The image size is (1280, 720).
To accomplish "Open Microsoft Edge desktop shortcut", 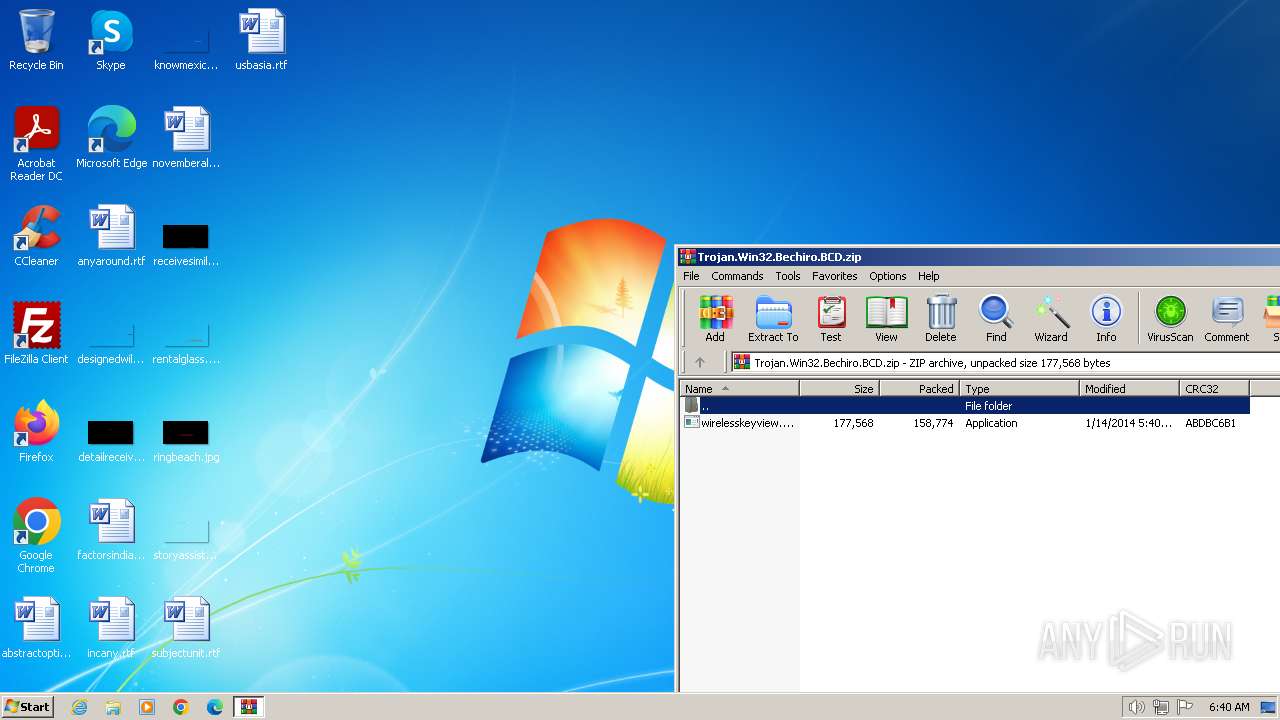I will pyautogui.click(x=111, y=138).
